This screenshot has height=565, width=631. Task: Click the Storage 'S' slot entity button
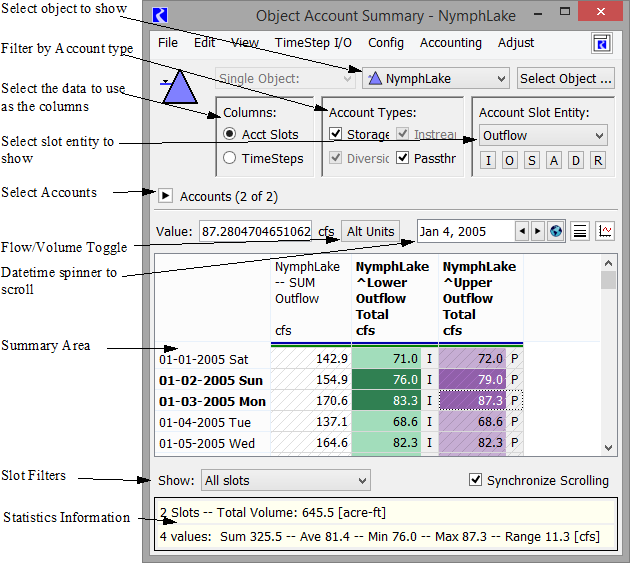click(532, 161)
